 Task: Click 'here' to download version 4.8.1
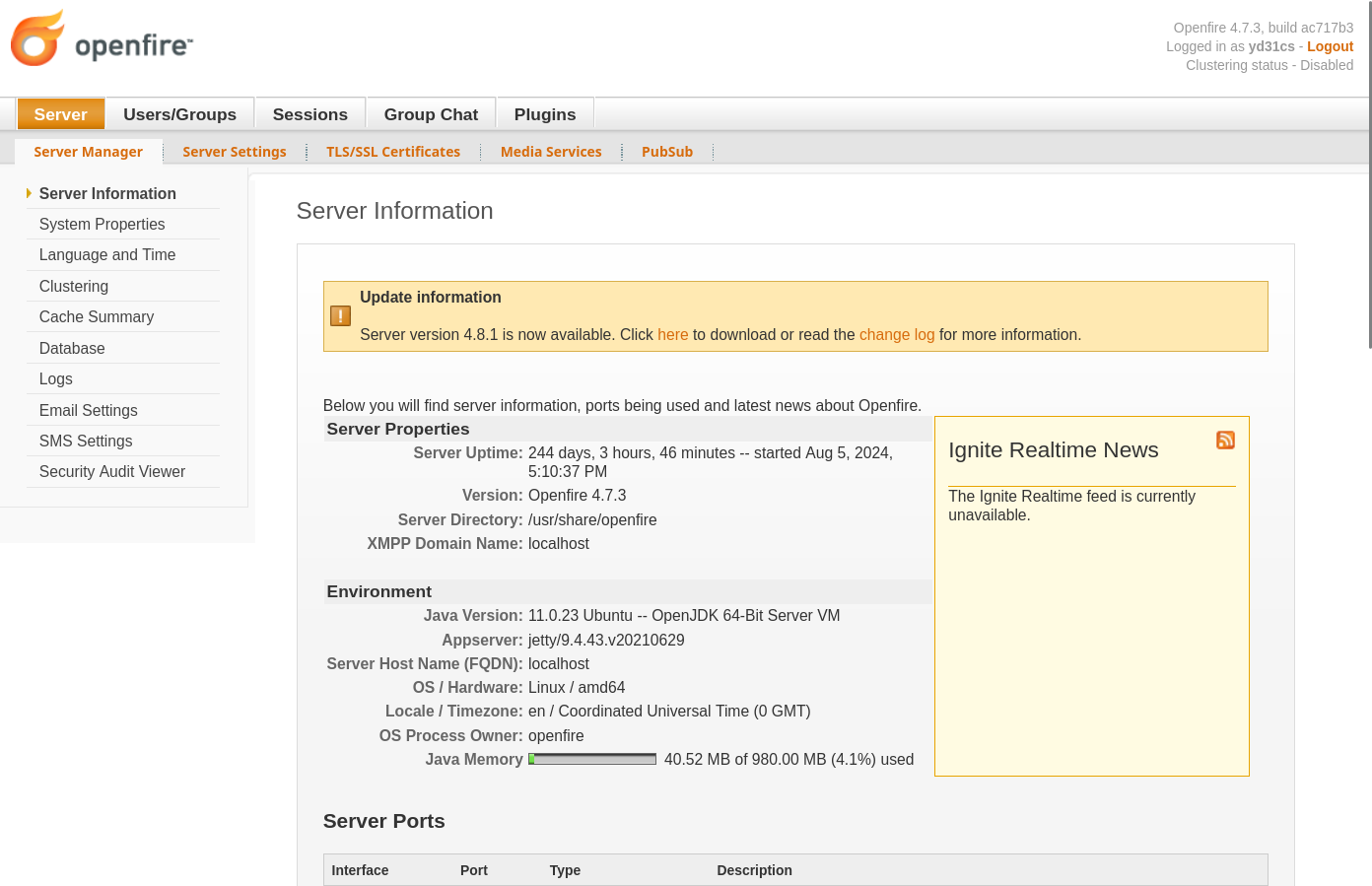click(673, 335)
